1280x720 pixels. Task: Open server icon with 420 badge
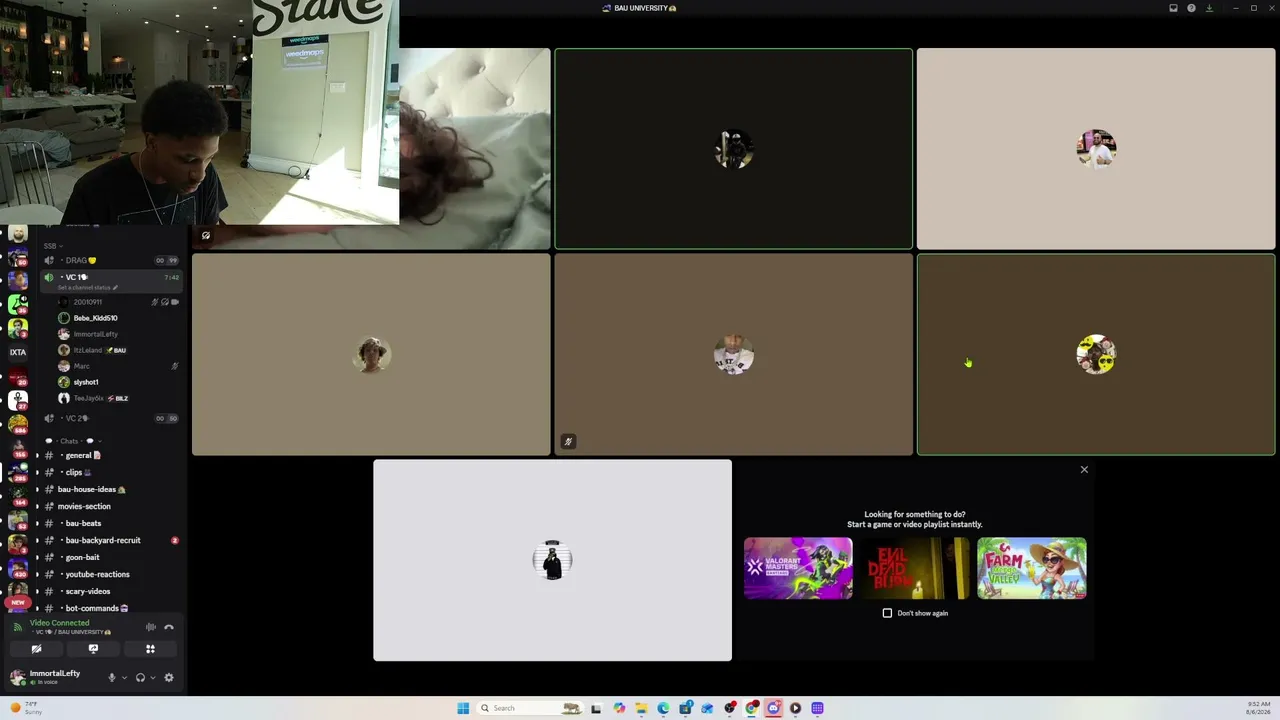coord(18,568)
